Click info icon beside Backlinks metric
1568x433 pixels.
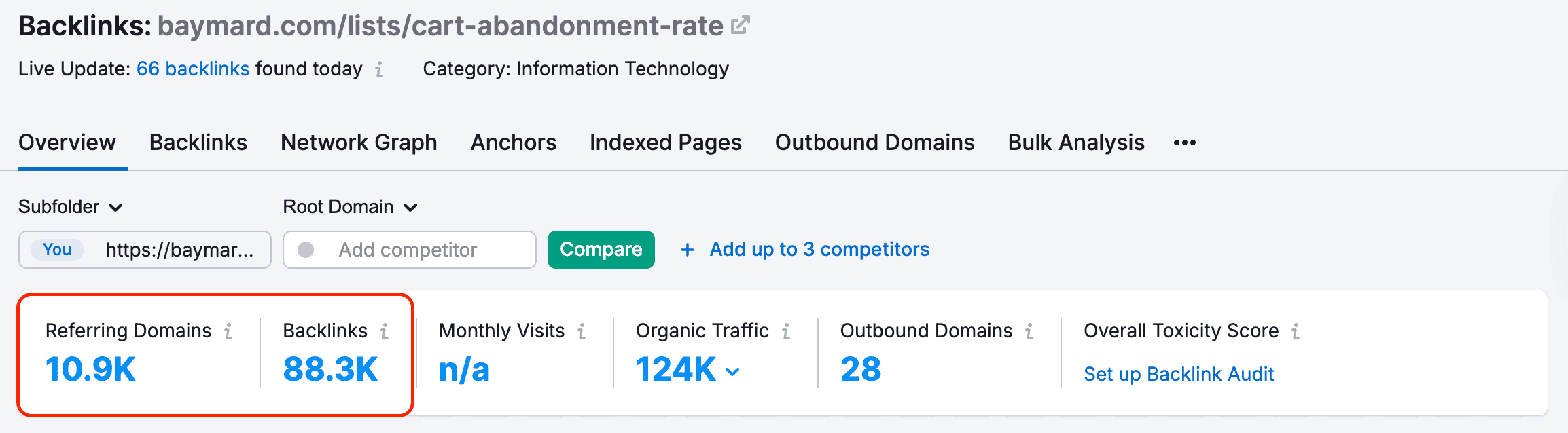pos(385,331)
